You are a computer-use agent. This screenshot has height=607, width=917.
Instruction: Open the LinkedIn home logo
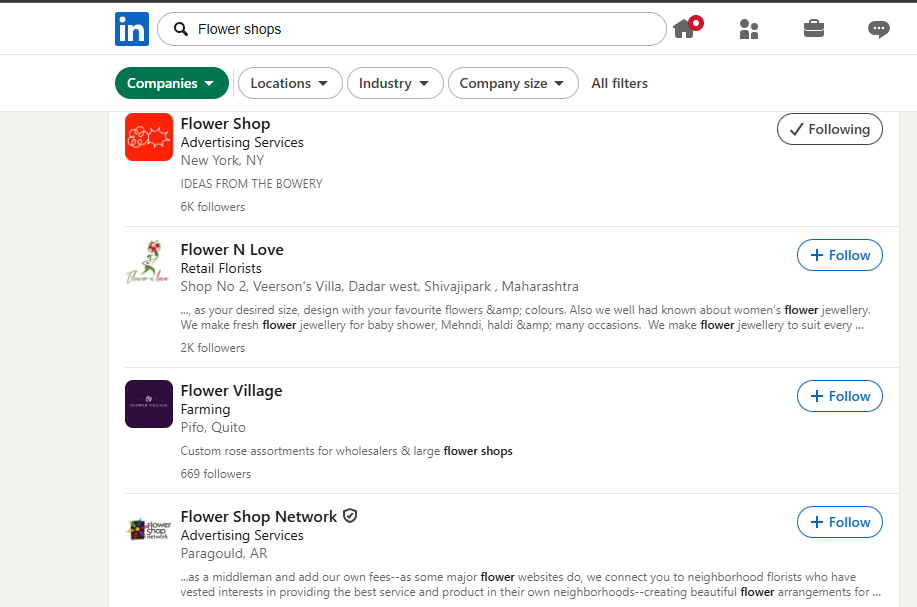coord(132,29)
